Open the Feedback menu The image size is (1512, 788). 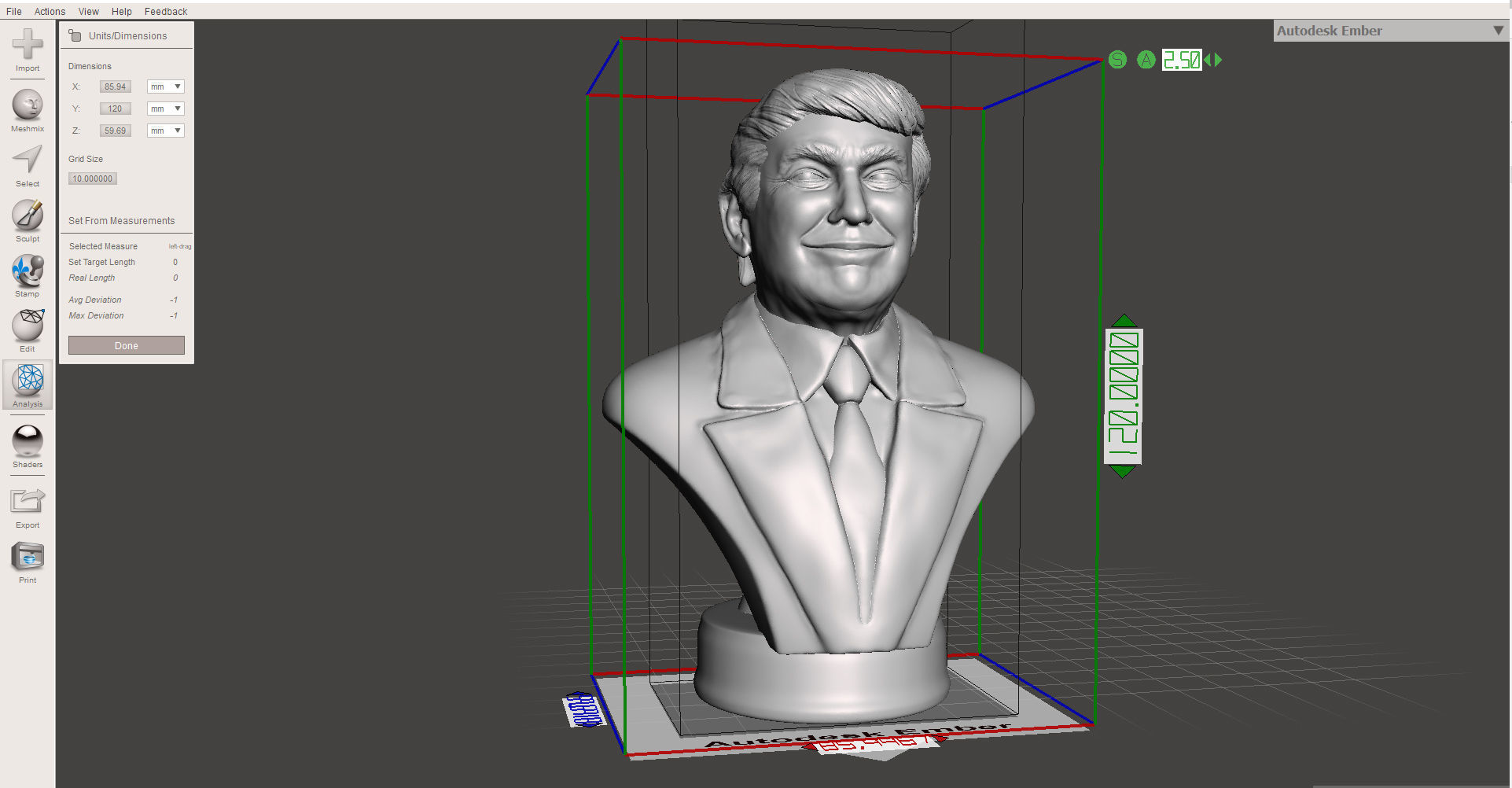[165, 11]
